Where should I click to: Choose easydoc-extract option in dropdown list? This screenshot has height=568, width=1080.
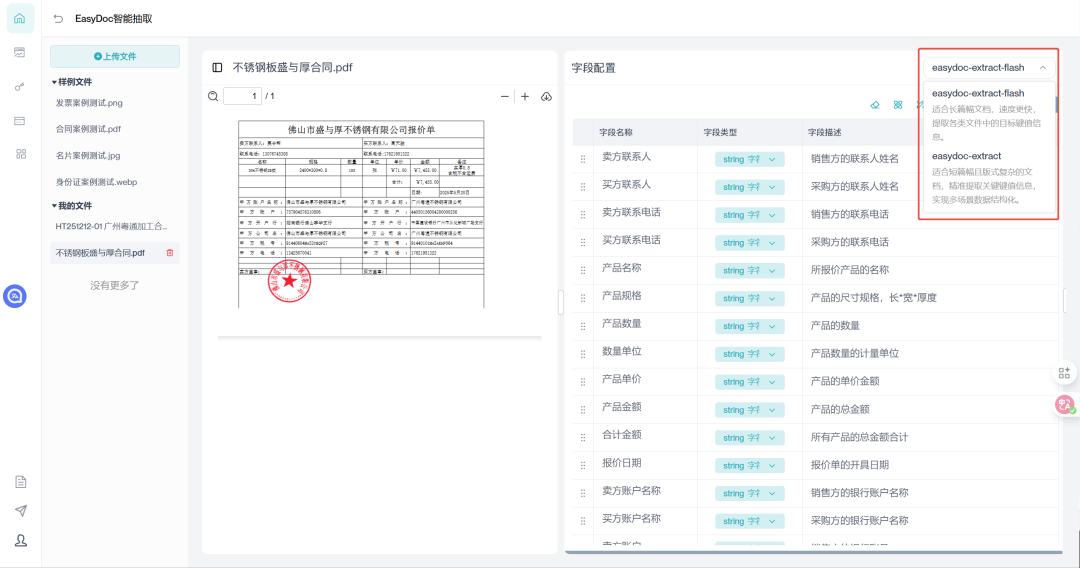pos(987,178)
